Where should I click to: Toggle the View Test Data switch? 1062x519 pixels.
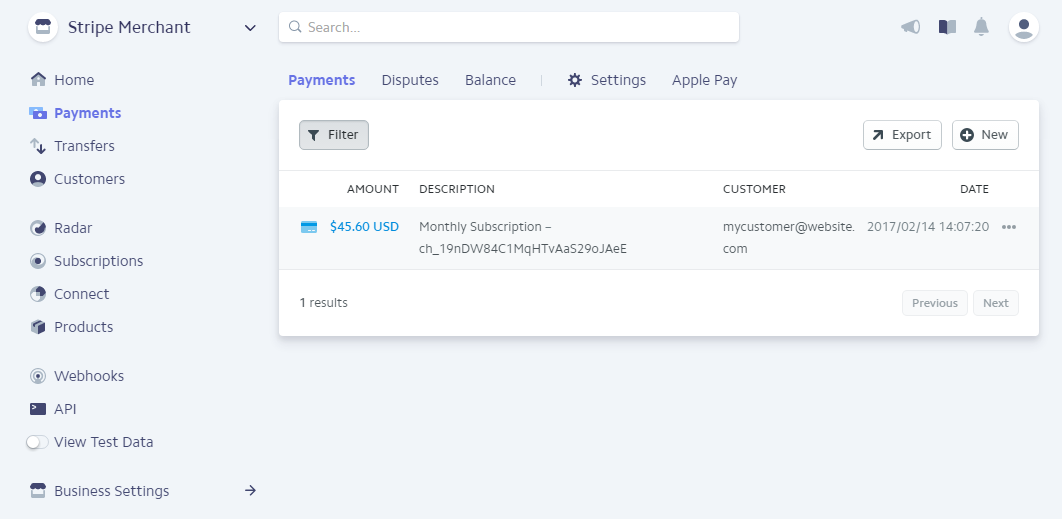[37, 442]
